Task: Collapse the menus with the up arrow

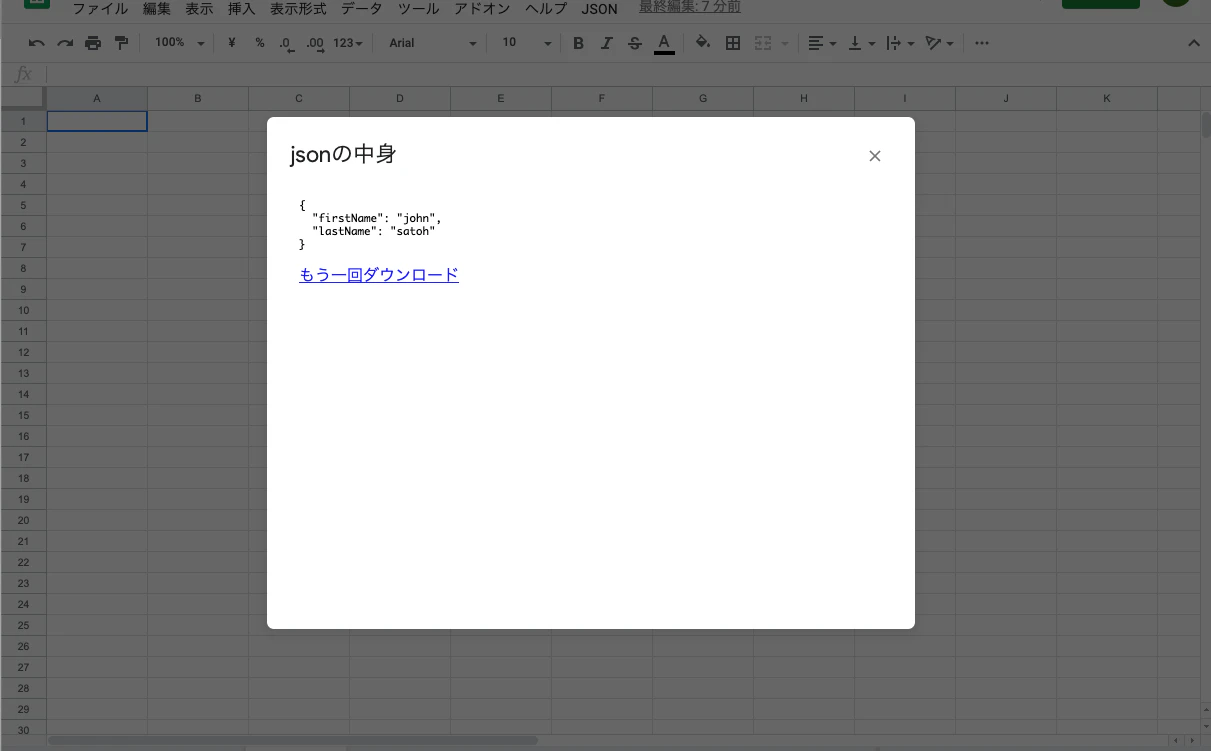Action: pos(1194,43)
